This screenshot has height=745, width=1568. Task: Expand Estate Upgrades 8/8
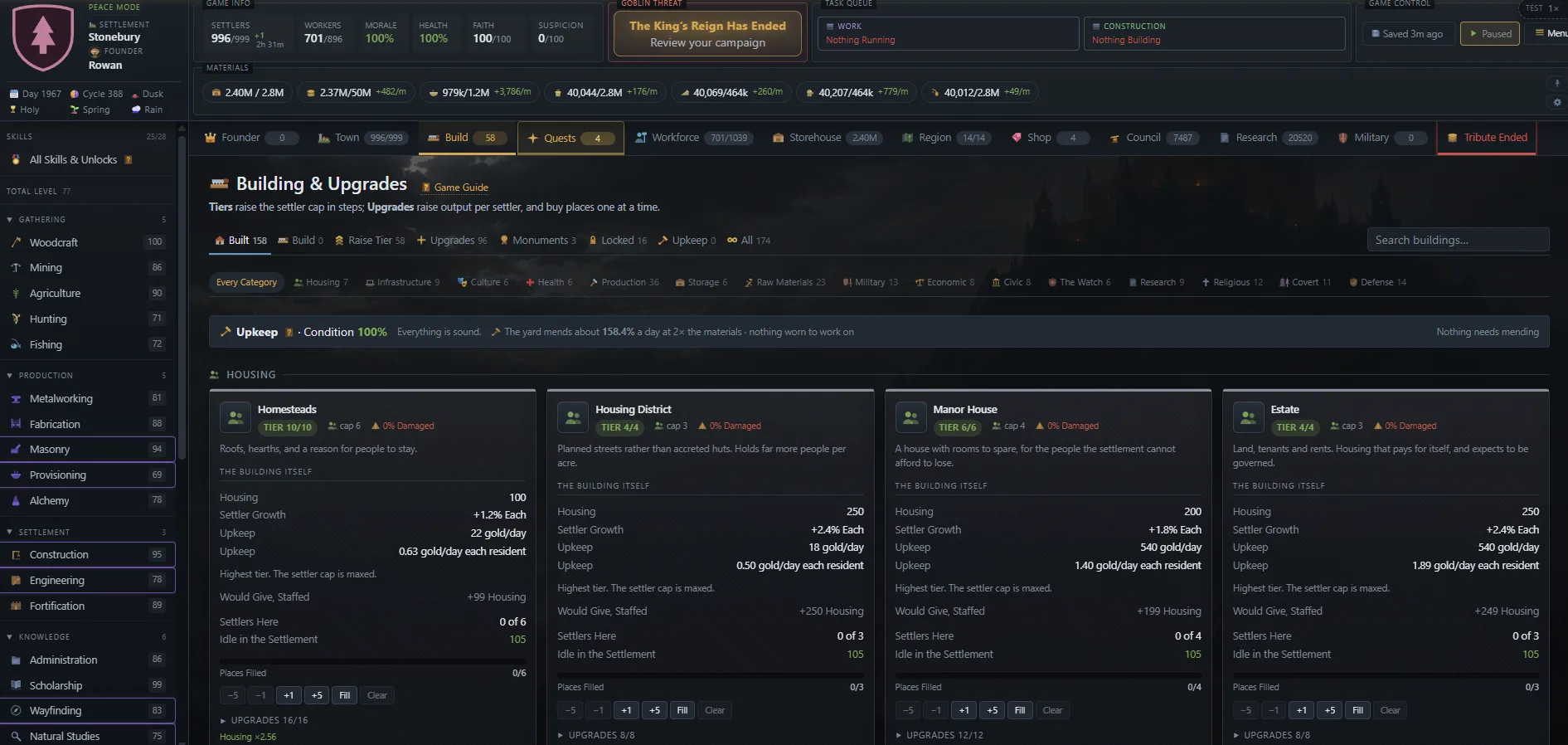(1271, 736)
